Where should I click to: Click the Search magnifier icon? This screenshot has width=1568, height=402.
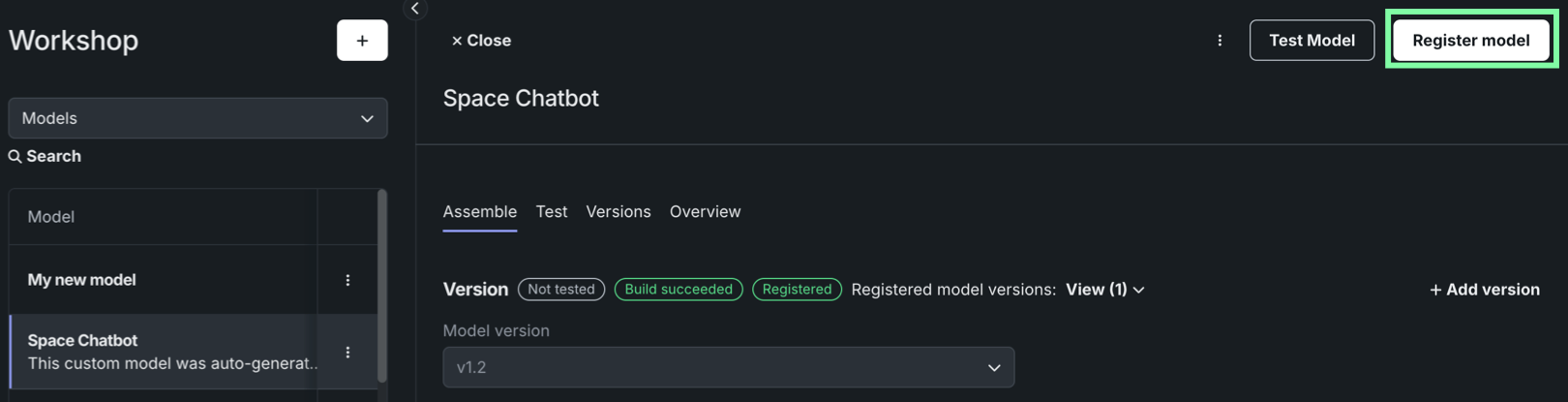[15, 156]
